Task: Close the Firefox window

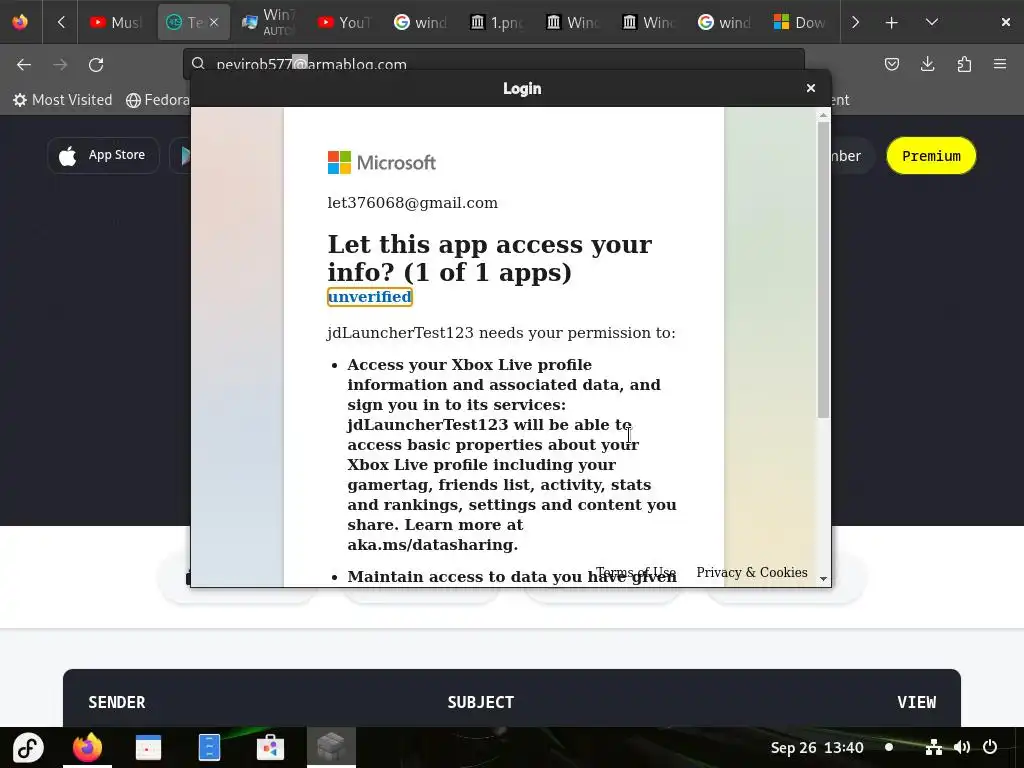Action: [1006, 23]
